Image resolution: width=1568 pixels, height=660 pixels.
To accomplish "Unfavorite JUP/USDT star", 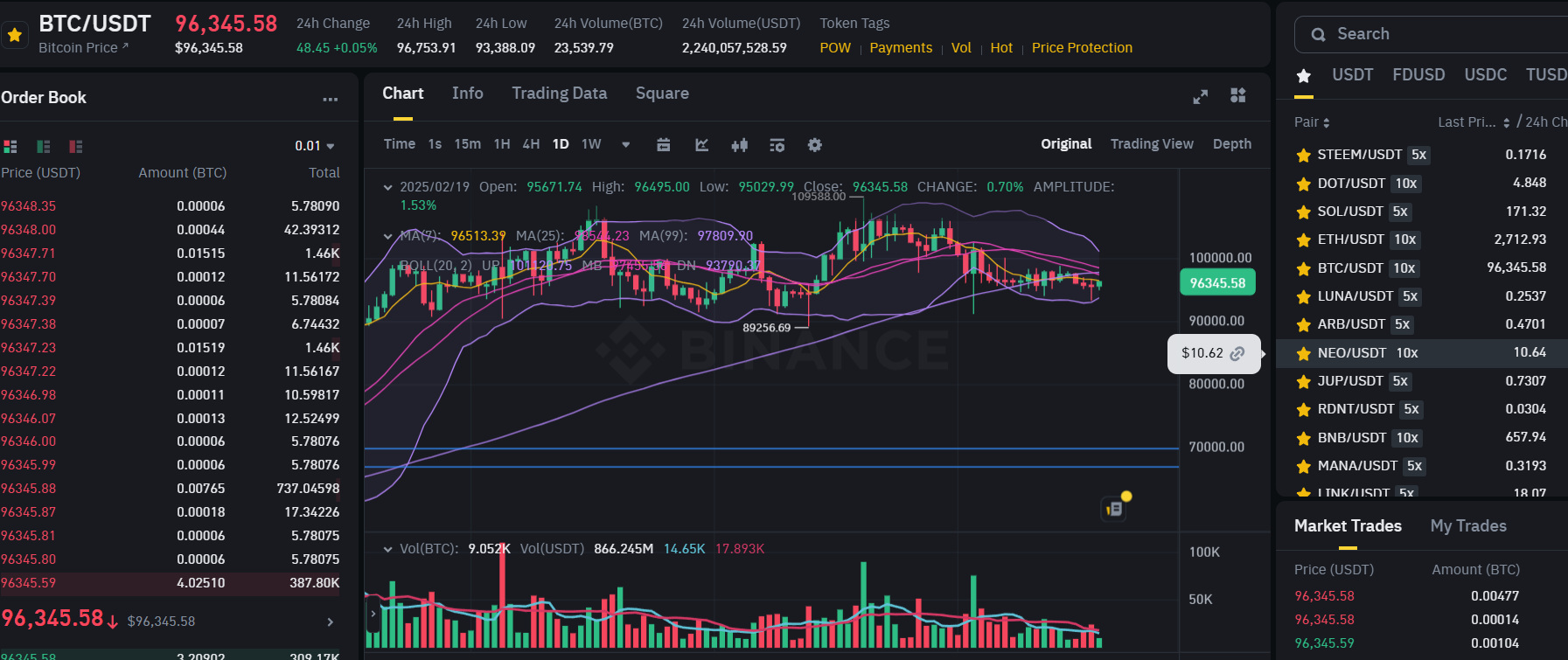I will click(1303, 381).
